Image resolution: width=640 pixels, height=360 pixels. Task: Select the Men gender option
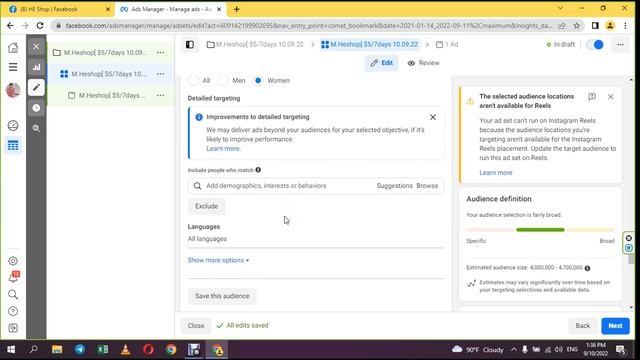click(x=223, y=80)
